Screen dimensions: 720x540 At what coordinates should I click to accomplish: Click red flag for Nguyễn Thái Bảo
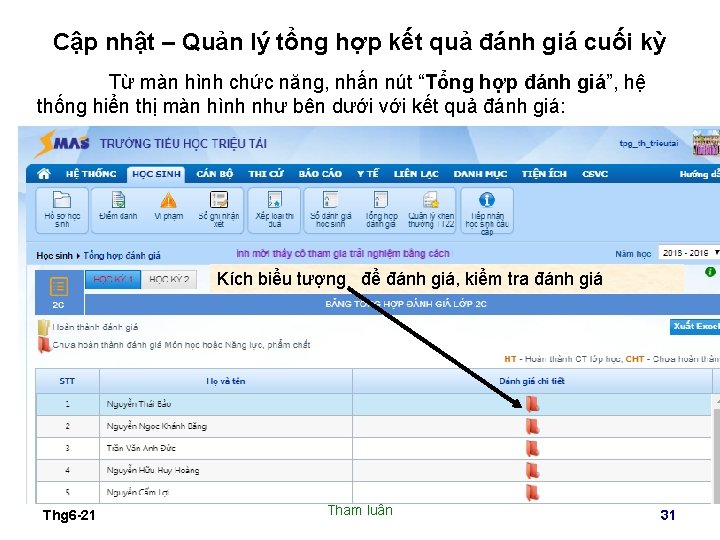click(532, 404)
